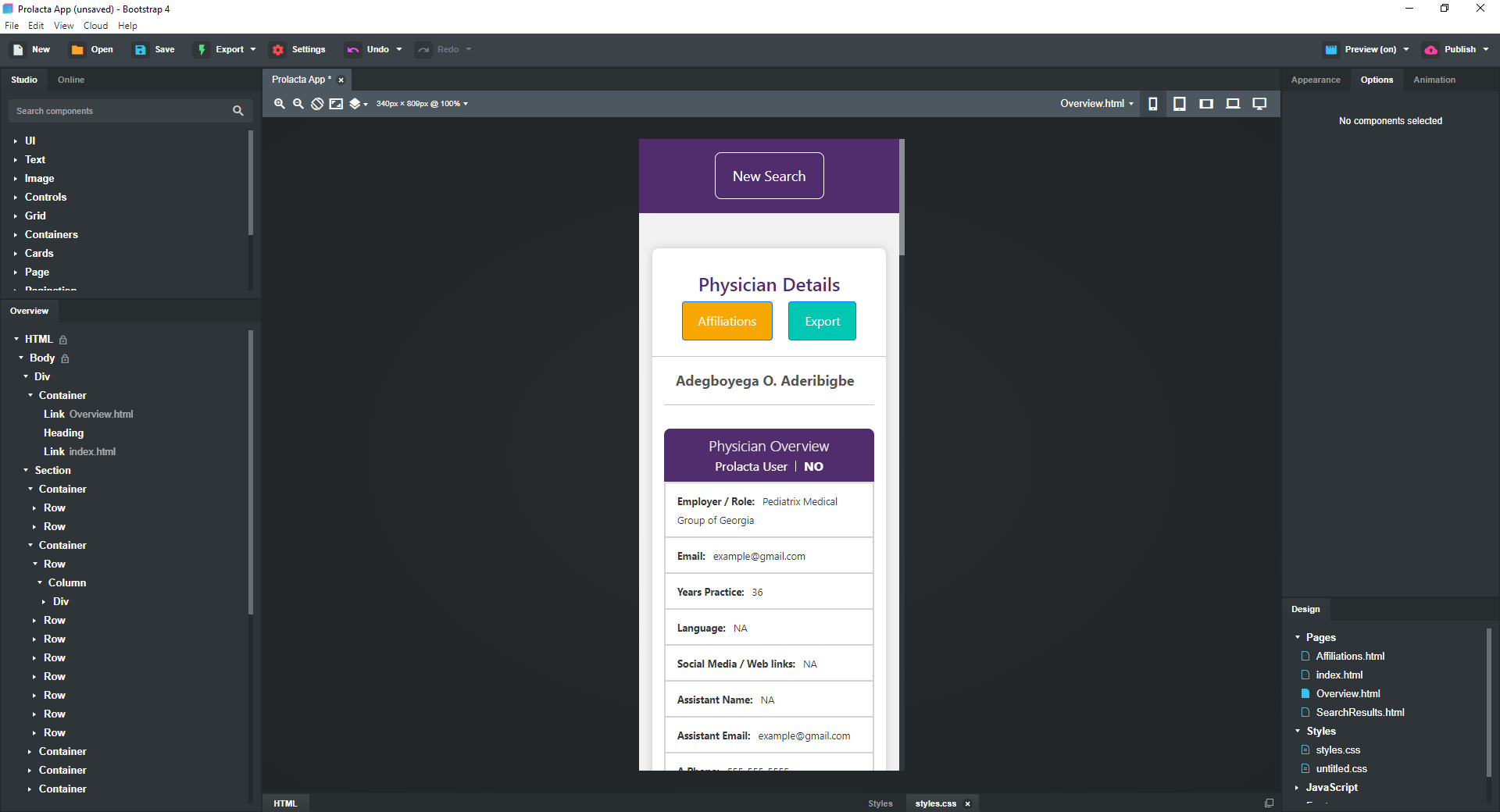The image size is (1500, 812).
Task: Open the Cloud menu
Action: coord(96,26)
